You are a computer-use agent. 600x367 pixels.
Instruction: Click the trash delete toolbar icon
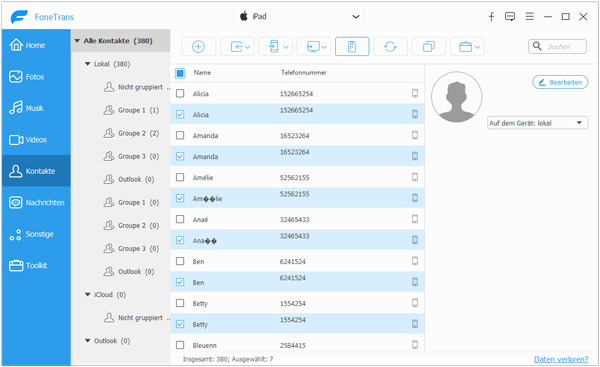point(352,47)
